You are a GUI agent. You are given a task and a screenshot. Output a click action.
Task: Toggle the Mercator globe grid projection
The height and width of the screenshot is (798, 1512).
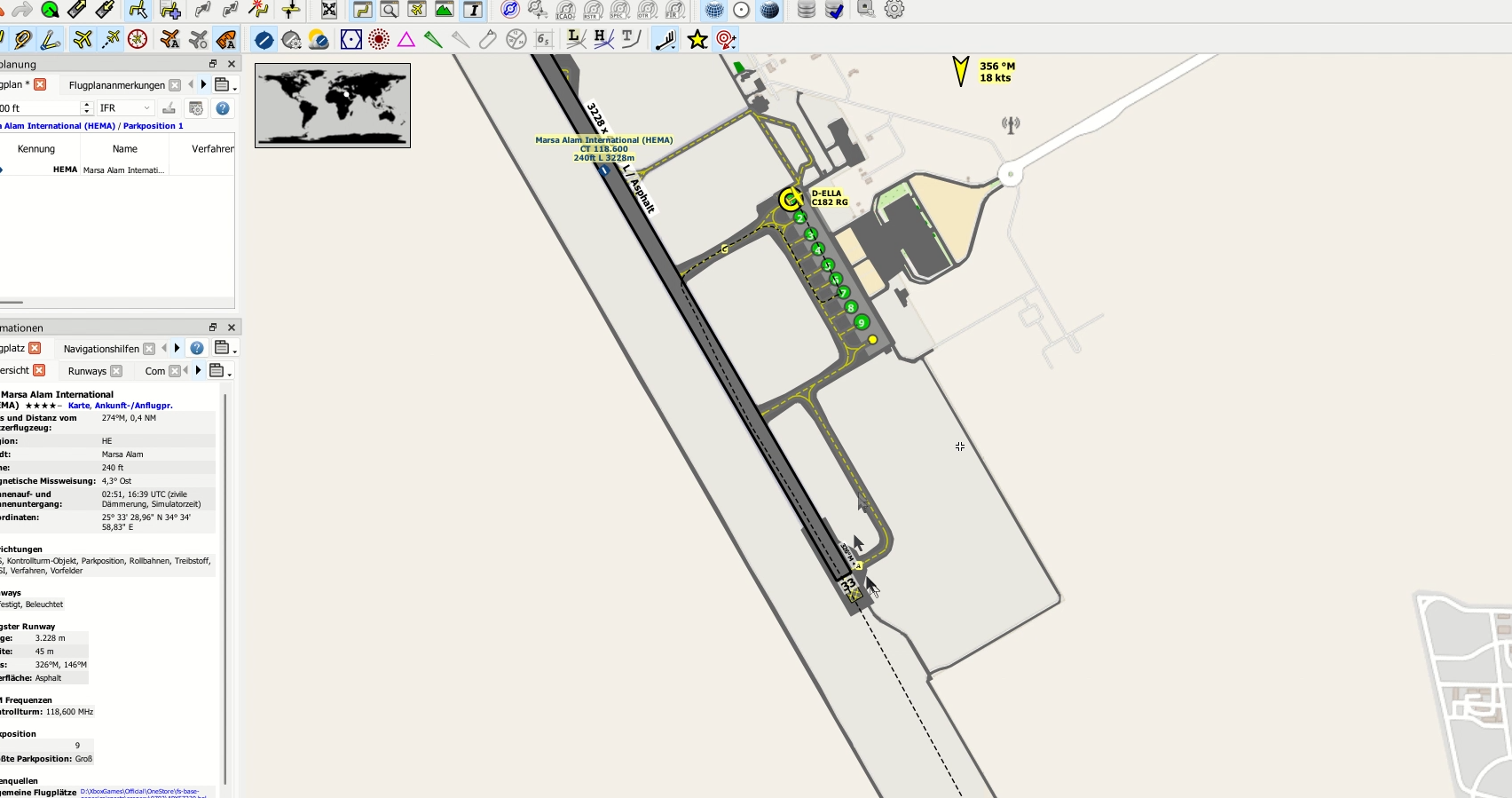point(713,10)
